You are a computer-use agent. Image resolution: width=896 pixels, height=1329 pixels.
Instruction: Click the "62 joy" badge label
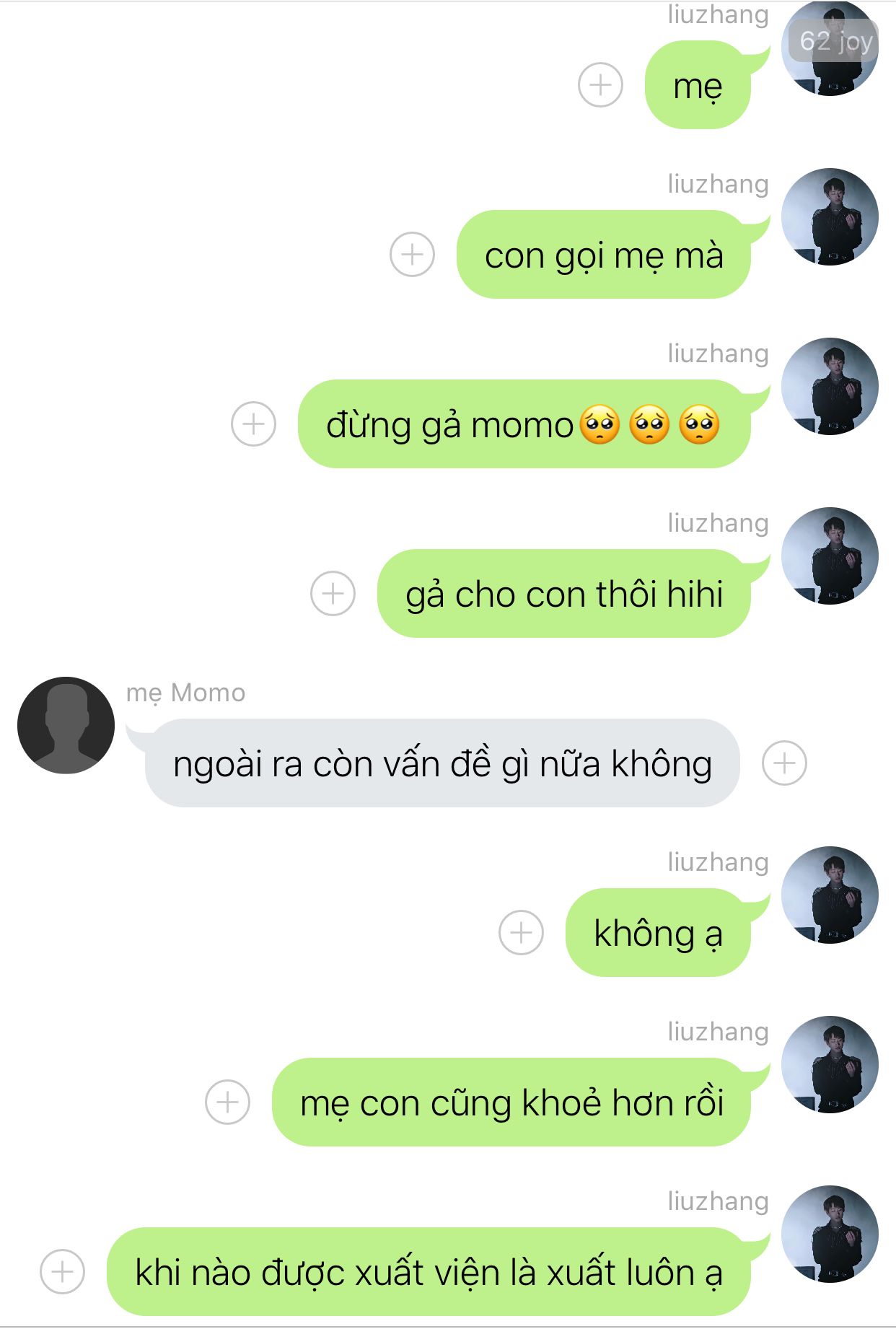[835, 41]
